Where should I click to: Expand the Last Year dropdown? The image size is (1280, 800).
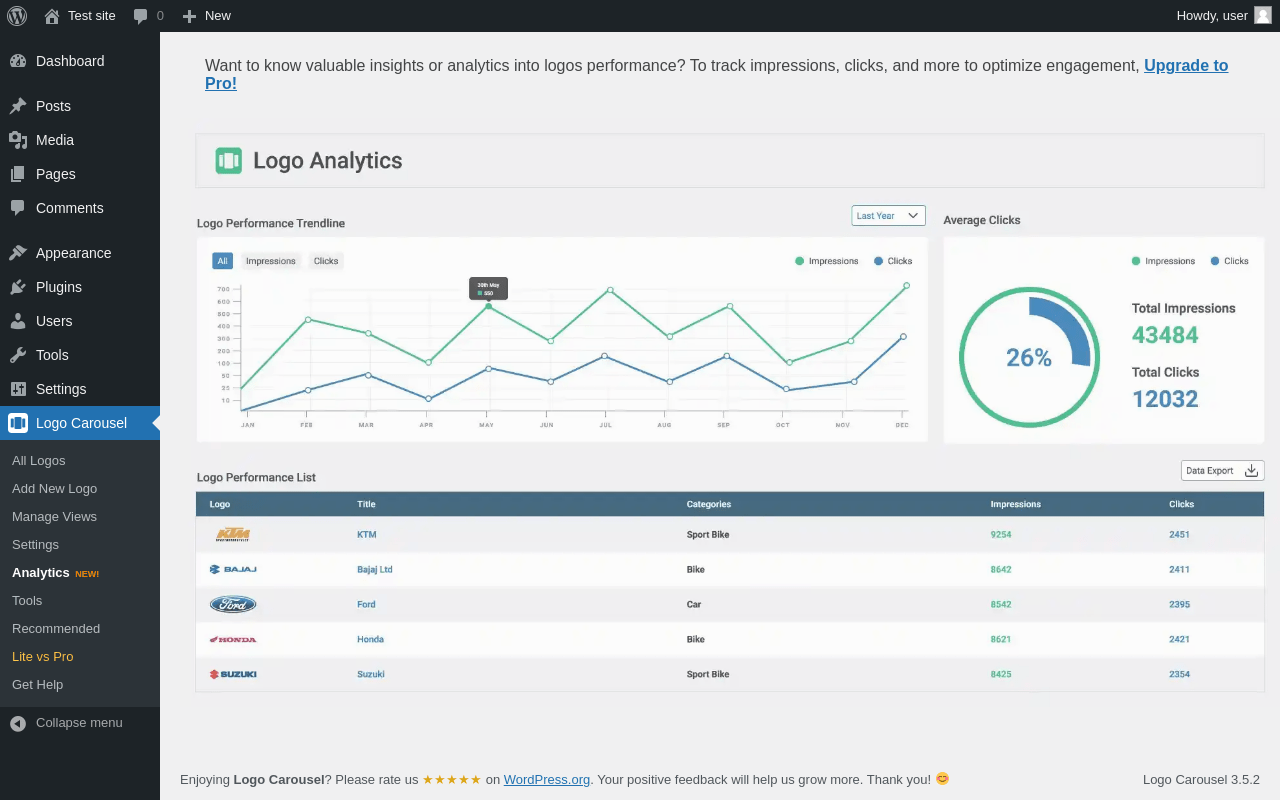pos(888,216)
